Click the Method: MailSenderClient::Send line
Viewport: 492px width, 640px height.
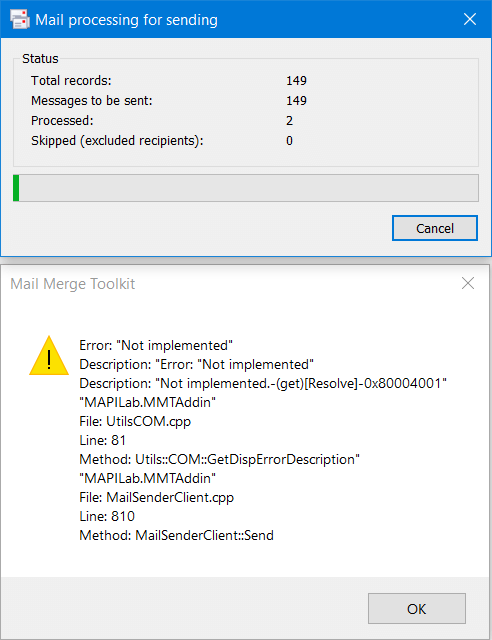tap(176, 535)
